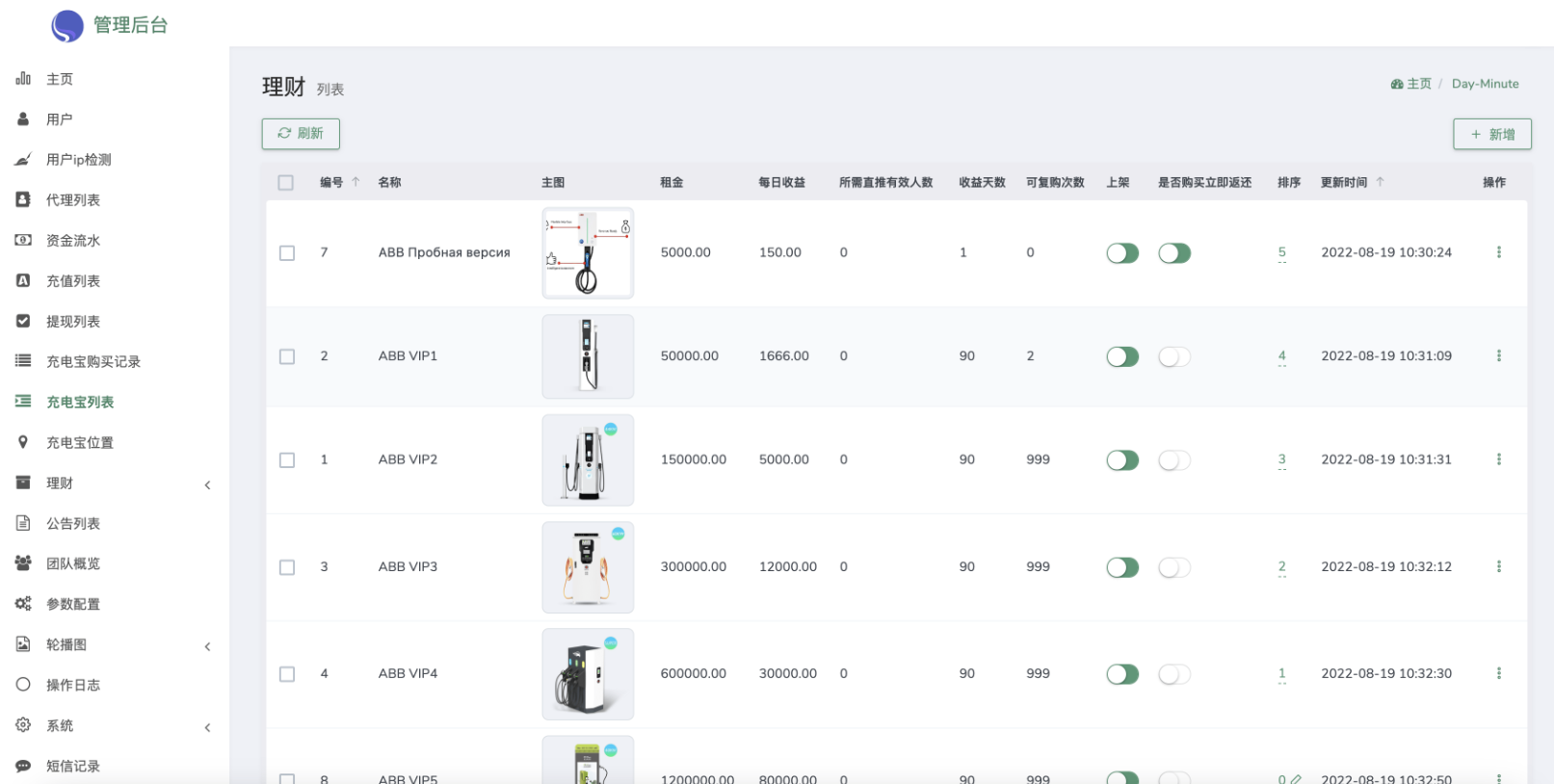Check the box for ABB VIP1 row
This screenshot has height=784, width=1554.
click(287, 356)
